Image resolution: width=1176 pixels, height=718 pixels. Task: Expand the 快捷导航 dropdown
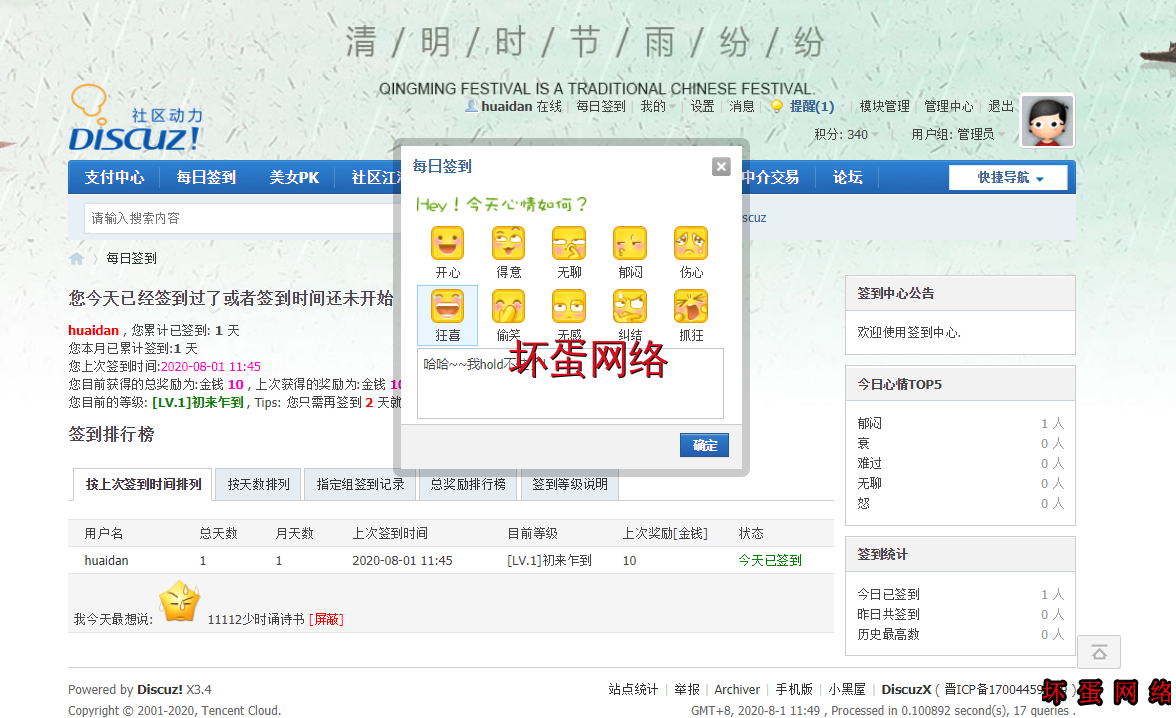click(1008, 177)
